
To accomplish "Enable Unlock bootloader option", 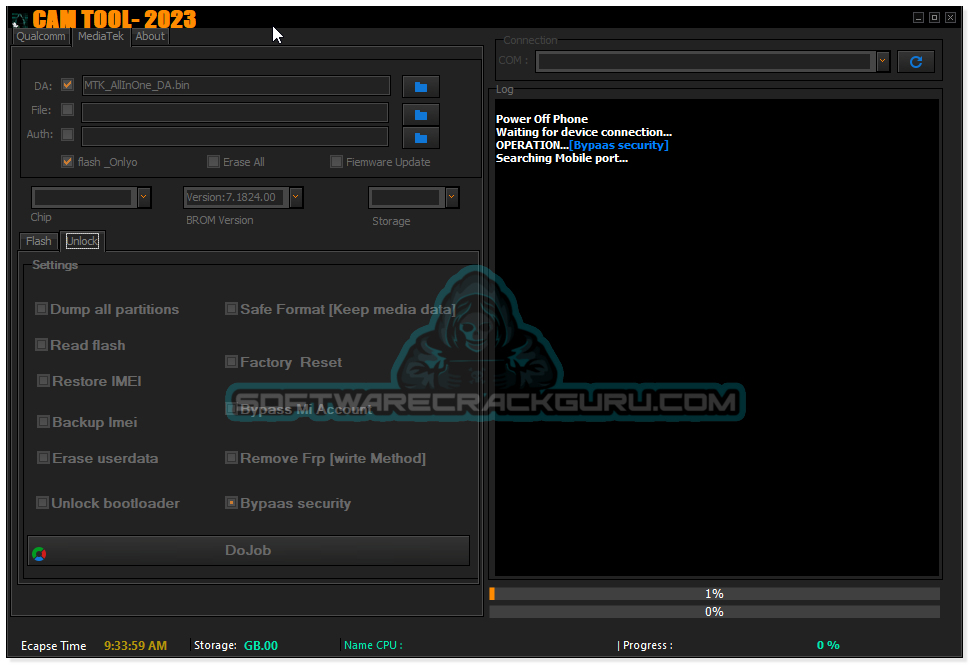I will [x=42, y=502].
